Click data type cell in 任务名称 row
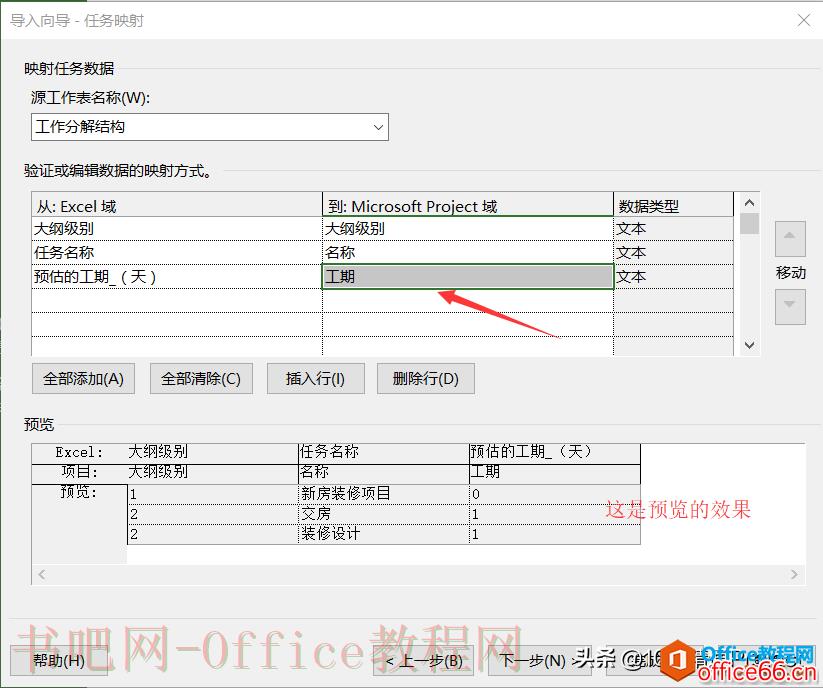Image resolution: width=823 pixels, height=688 pixels. click(x=673, y=252)
